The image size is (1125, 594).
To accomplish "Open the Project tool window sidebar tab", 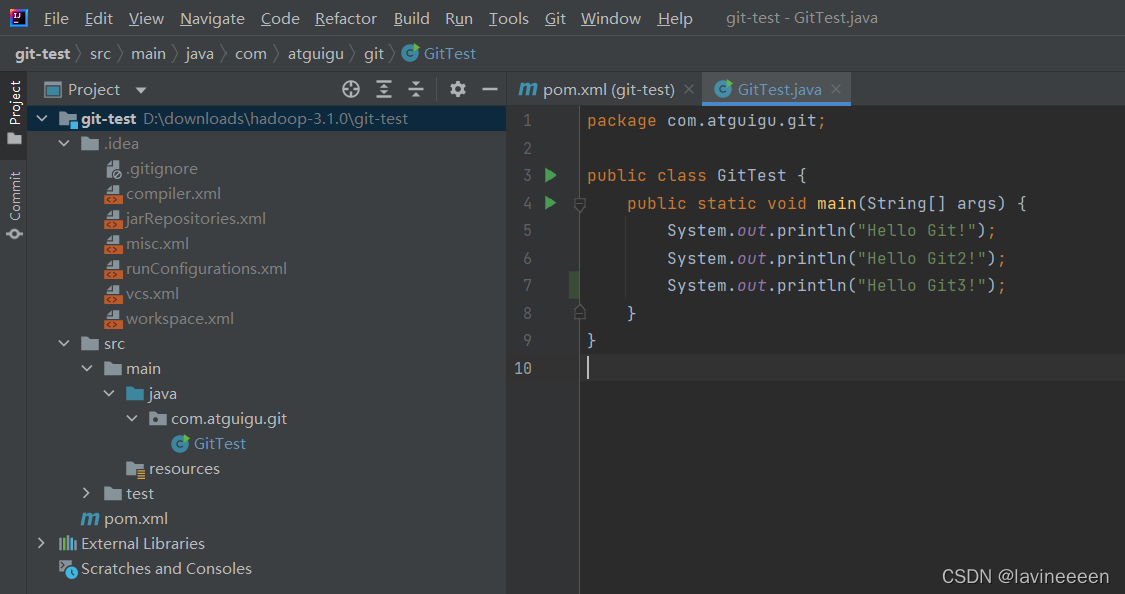I will point(14,112).
